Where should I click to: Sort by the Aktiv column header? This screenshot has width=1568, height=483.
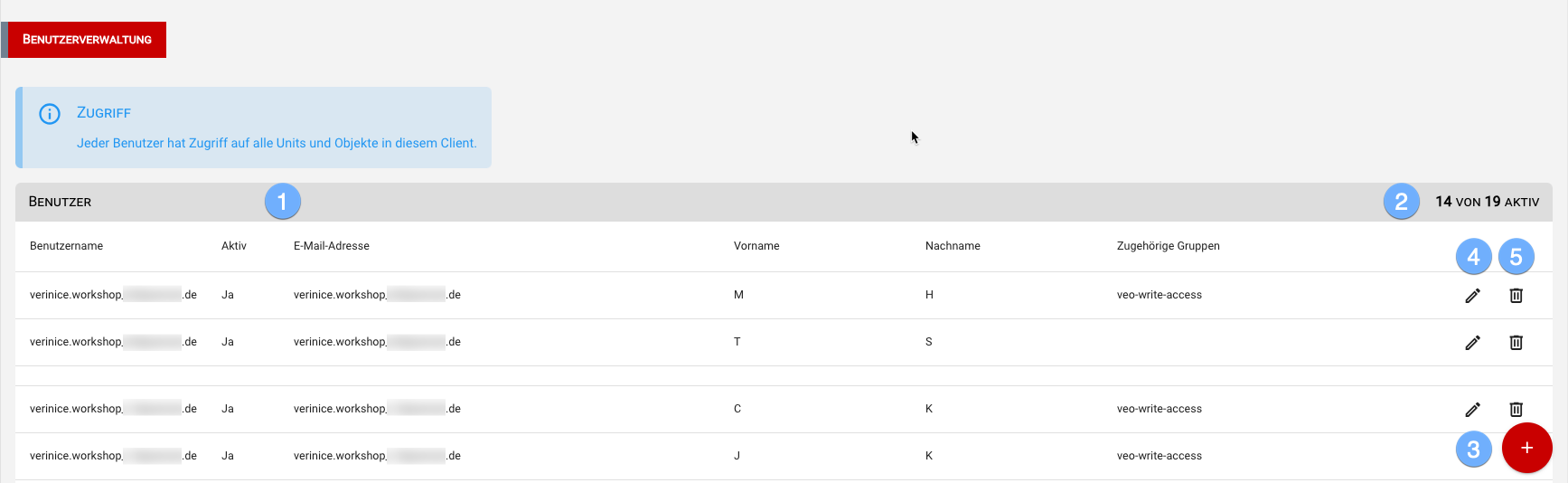[233, 246]
